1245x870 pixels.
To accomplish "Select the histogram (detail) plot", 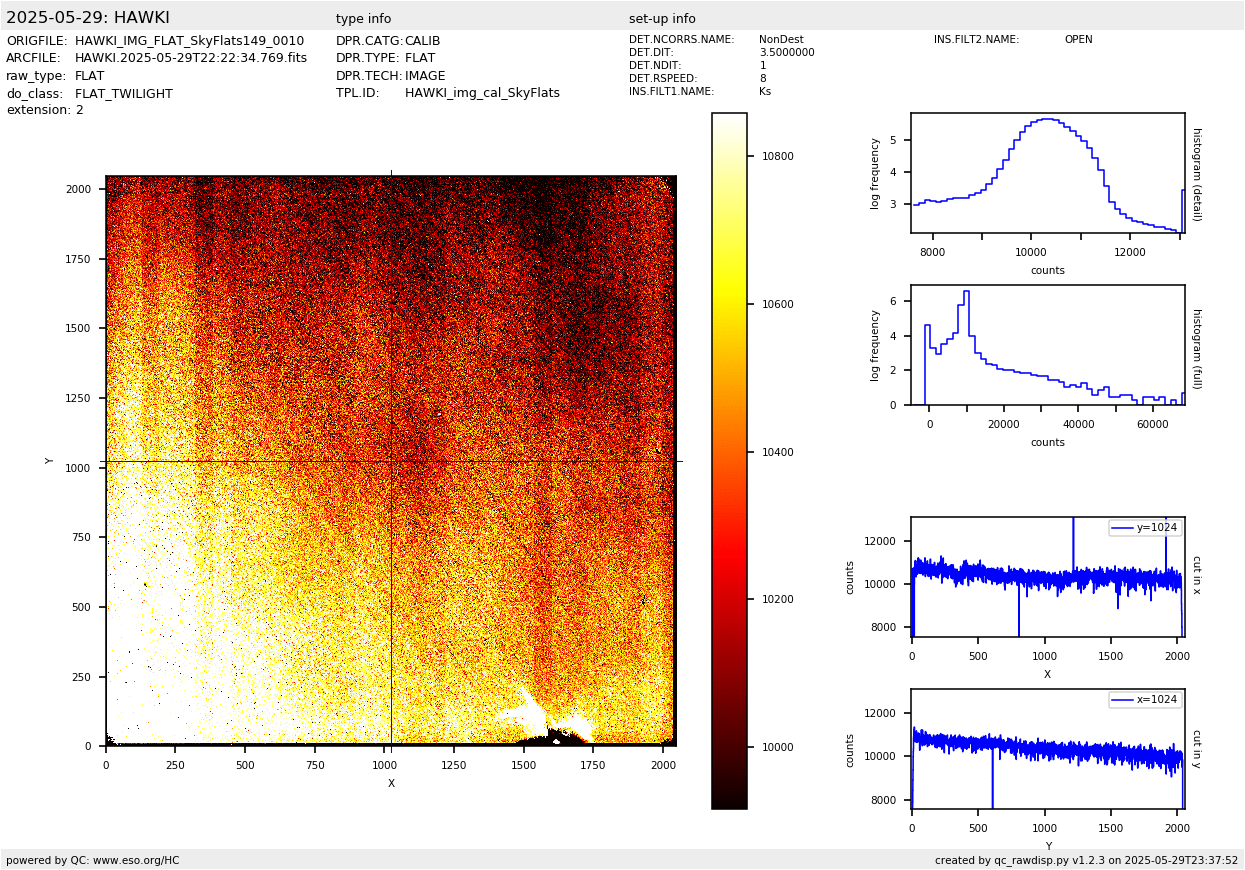I will click(x=1047, y=173).
